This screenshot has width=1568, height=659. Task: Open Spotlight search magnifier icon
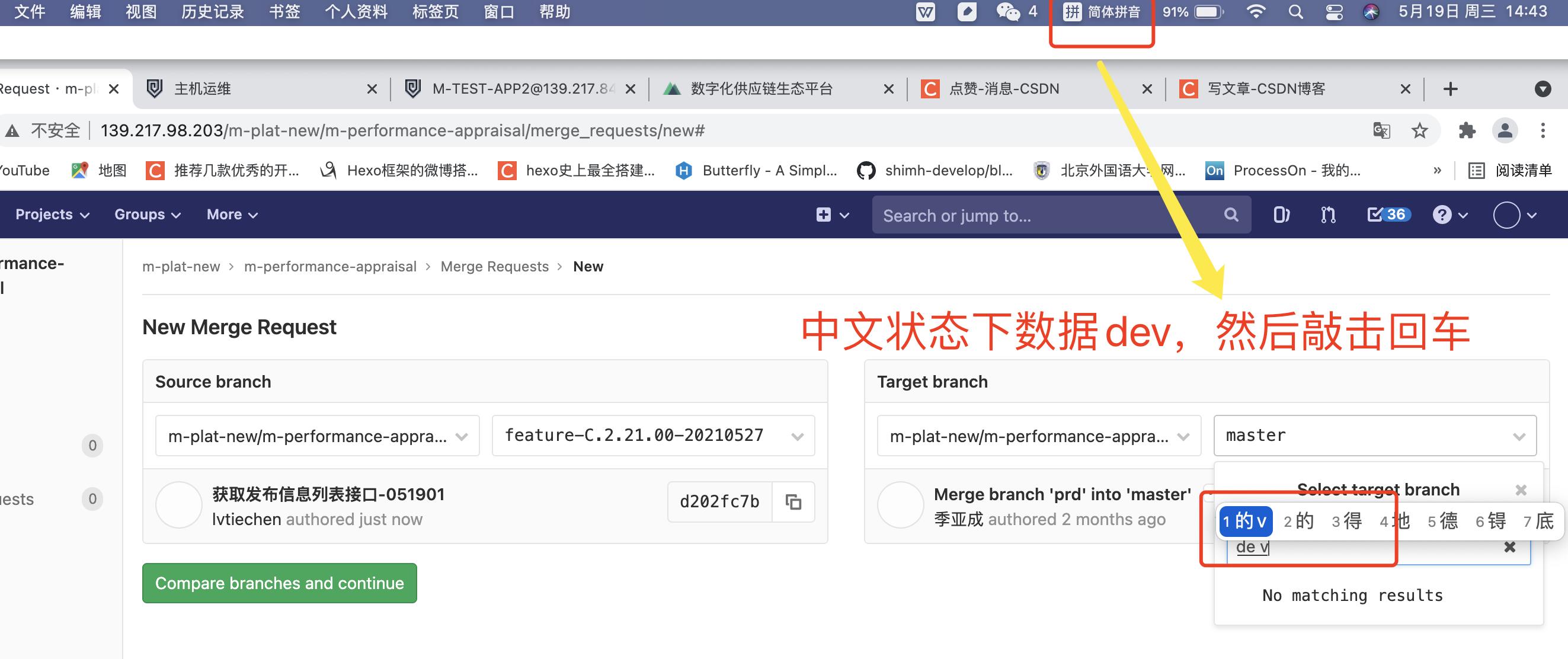coord(1296,12)
